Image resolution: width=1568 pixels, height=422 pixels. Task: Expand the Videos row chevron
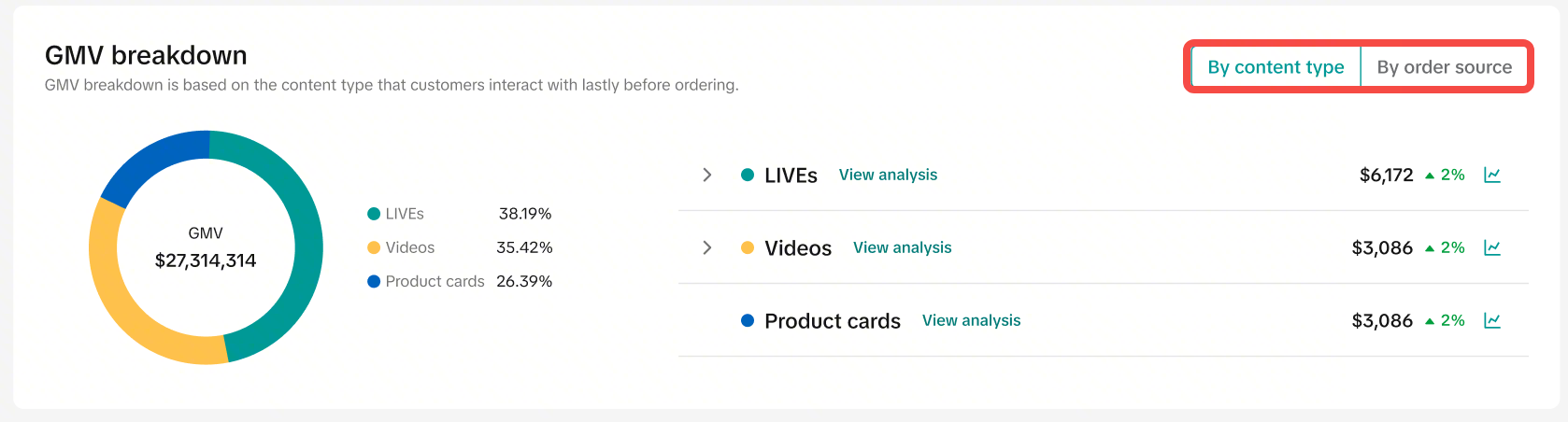pos(707,247)
